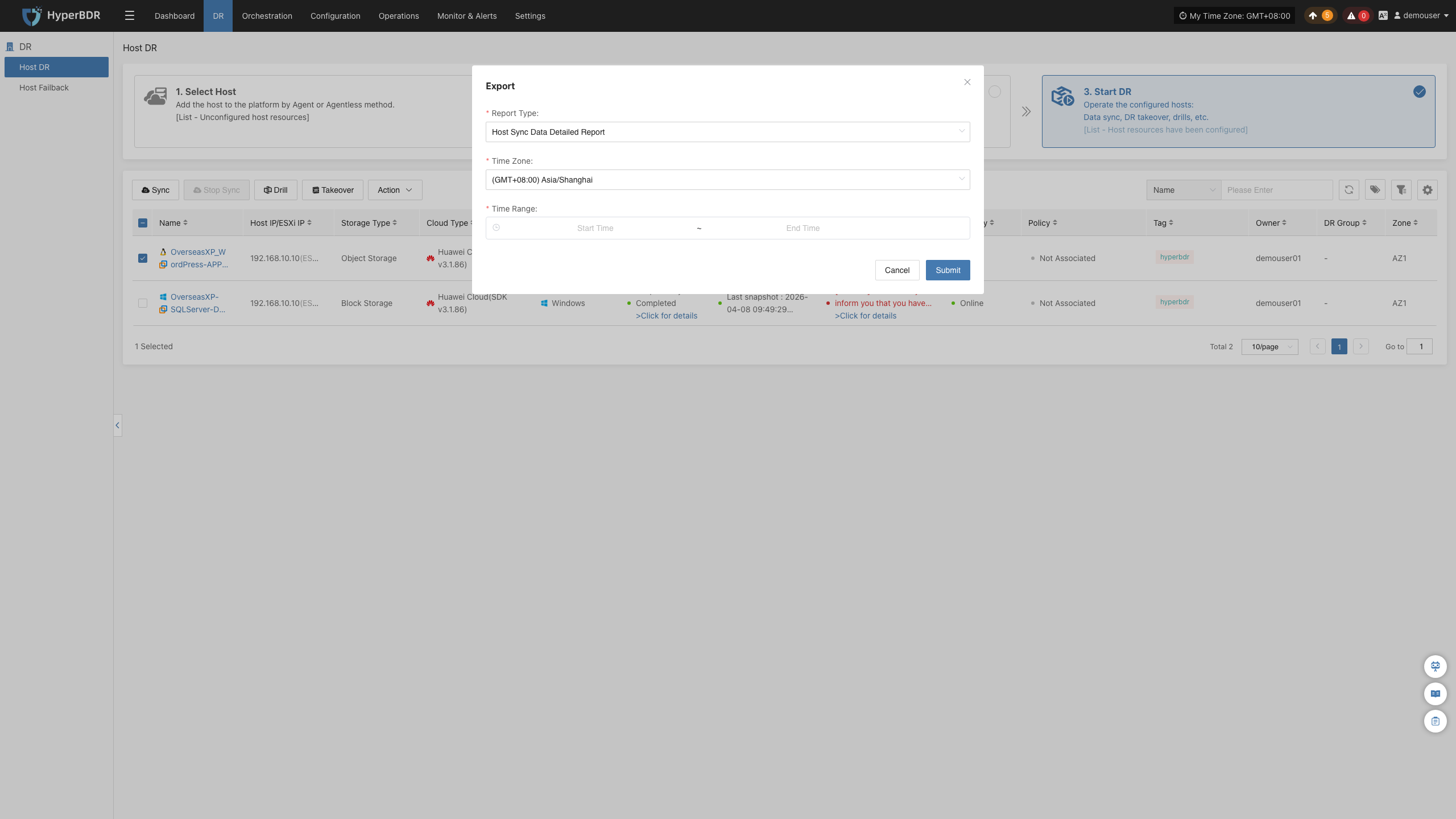Change the 10/page page size
The height and width of the screenshot is (819, 1456).
click(1270, 346)
